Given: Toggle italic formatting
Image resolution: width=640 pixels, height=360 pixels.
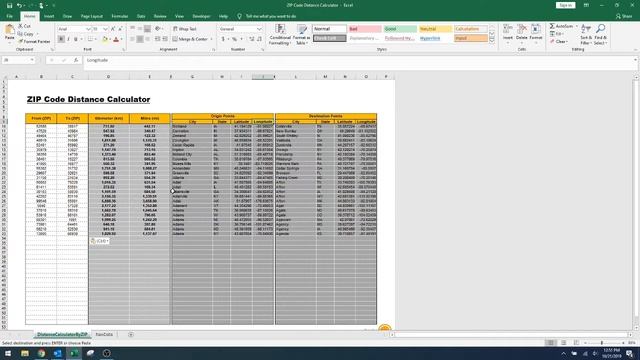Looking at the screenshot, I should (68, 39).
